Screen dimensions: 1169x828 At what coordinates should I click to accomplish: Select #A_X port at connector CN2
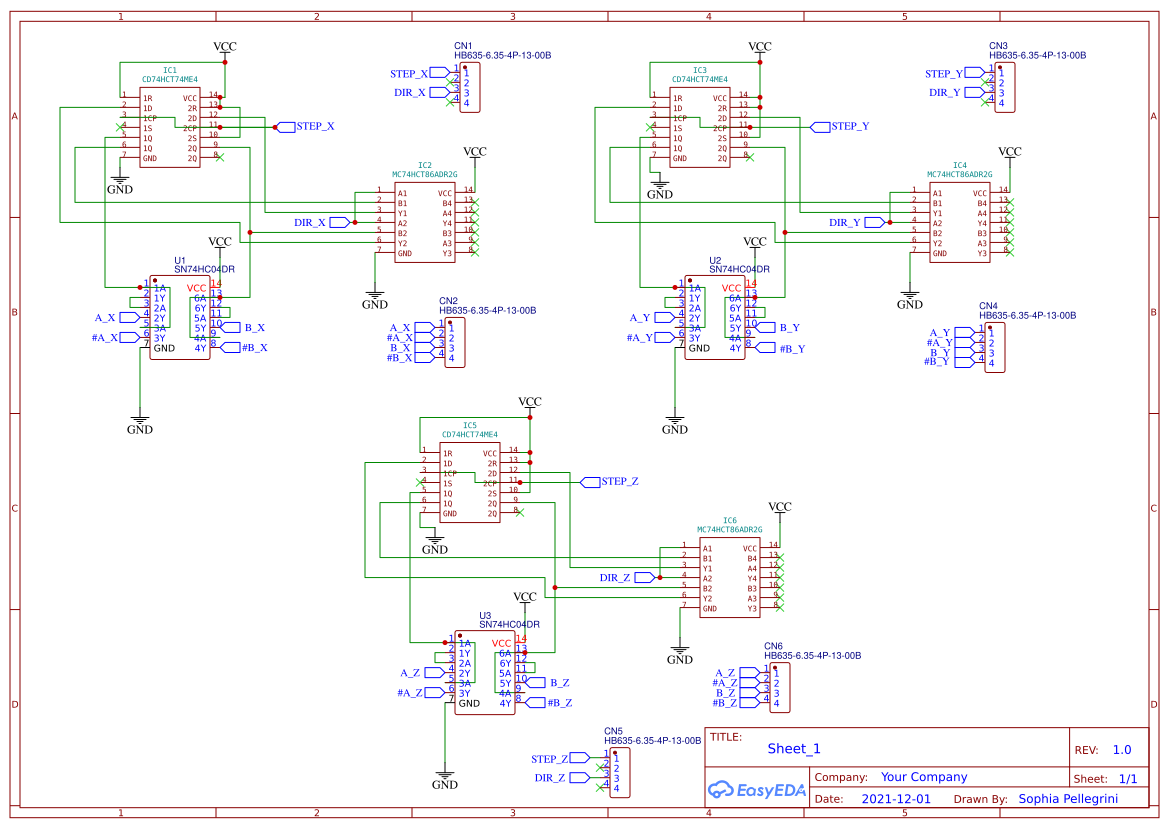coord(410,338)
